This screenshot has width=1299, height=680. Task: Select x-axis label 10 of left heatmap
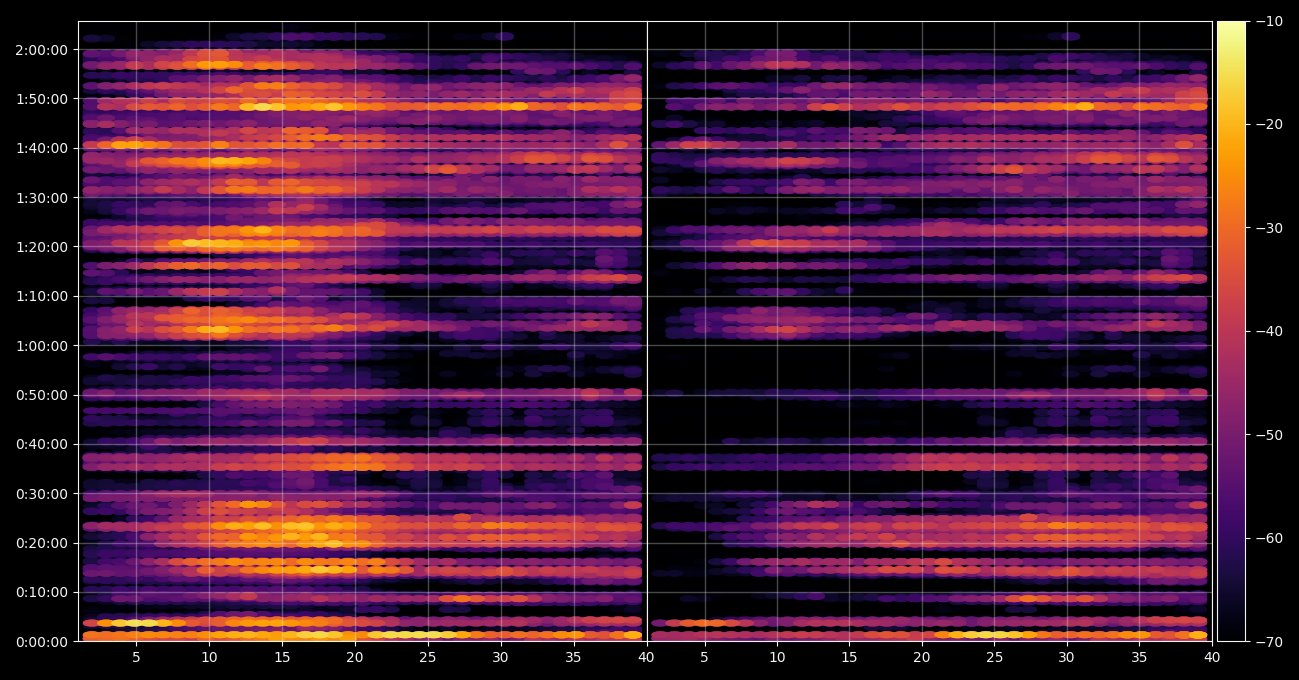click(x=209, y=657)
